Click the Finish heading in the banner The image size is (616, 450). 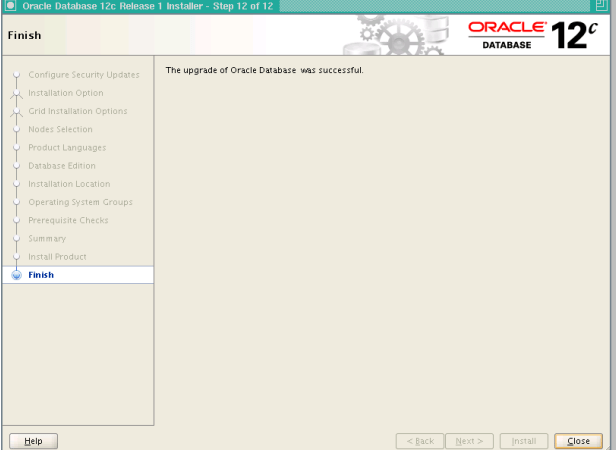tap(24, 35)
